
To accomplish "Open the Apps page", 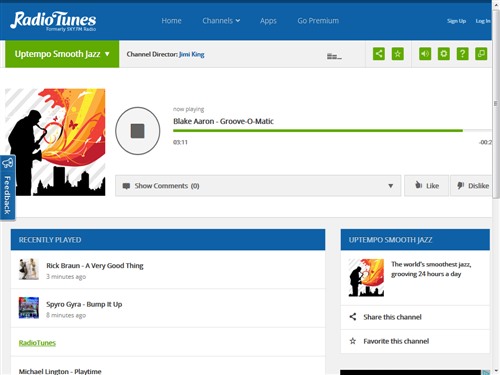I will pos(268,21).
